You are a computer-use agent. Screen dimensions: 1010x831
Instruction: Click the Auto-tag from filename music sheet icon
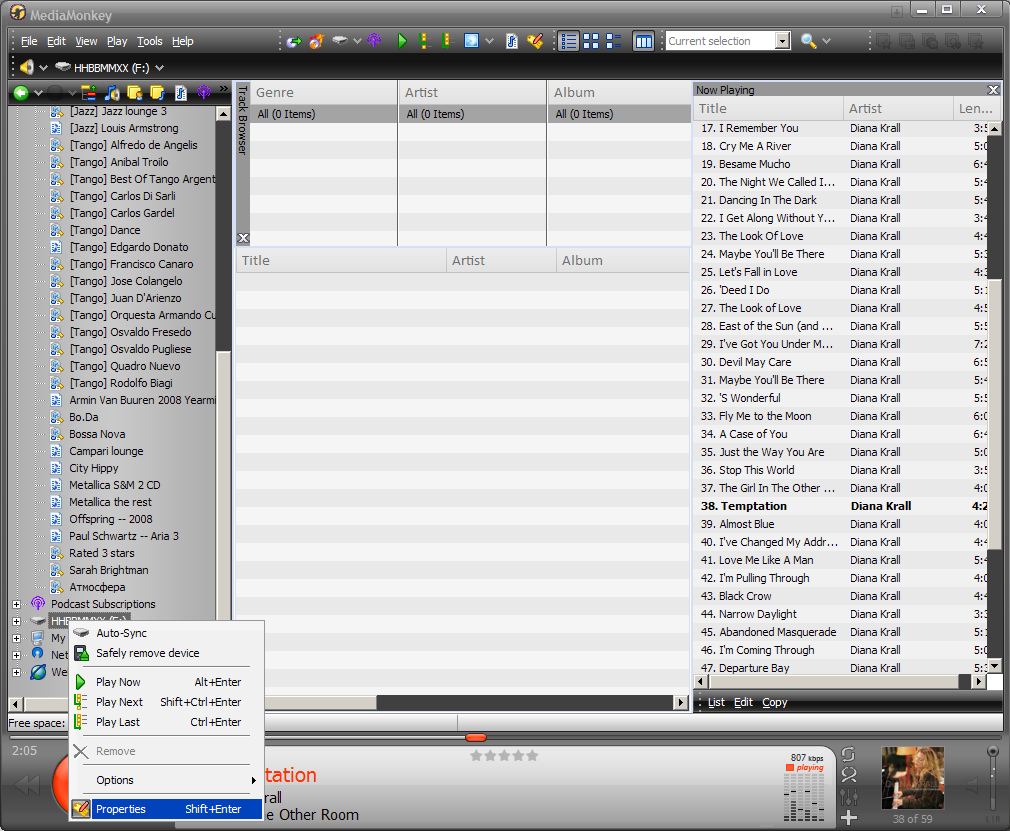511,41
